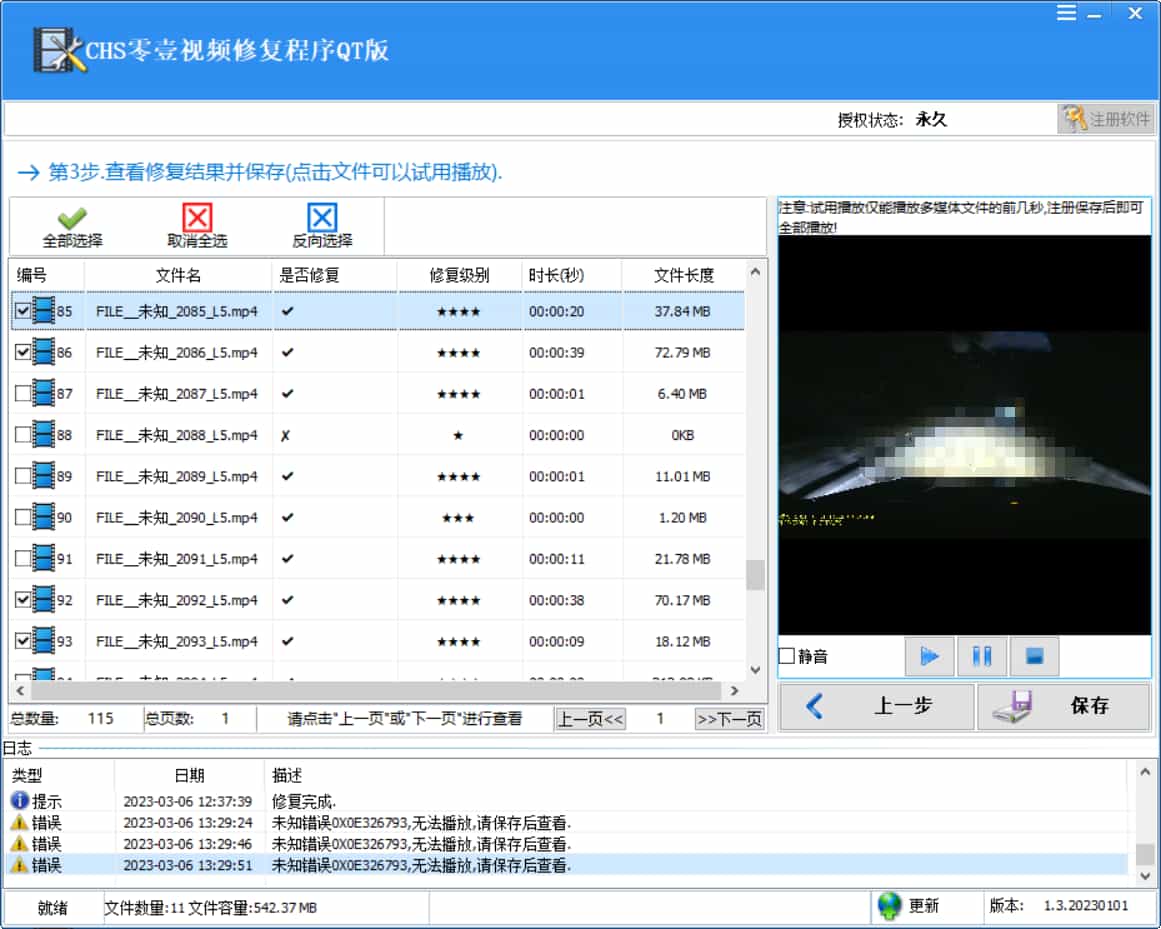This screenshot has width=1161, height=929.
Task: Click the film icon of file 89
Action: pos(44,476)
